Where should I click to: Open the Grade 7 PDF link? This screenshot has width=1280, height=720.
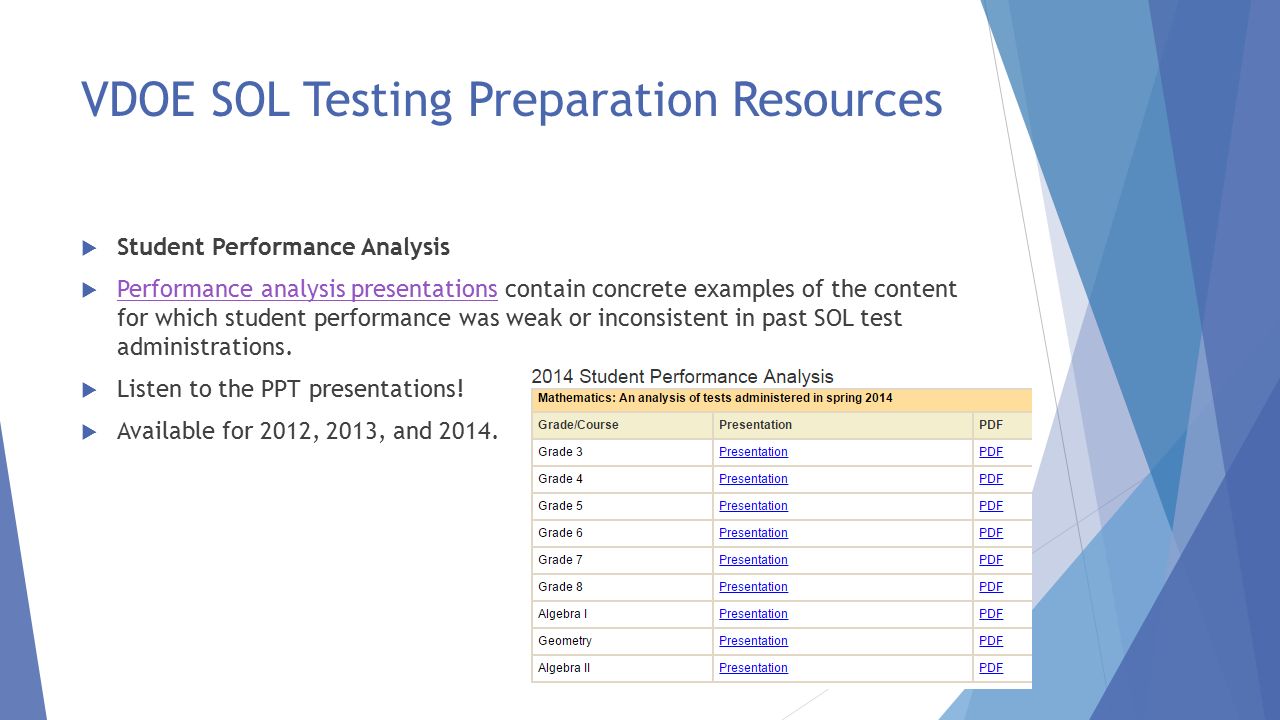click(991, 560)
